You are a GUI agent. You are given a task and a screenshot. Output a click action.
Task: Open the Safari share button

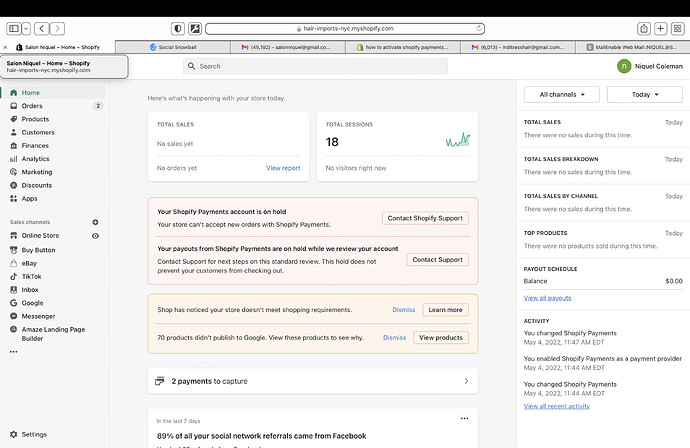[x=644, y=29]
